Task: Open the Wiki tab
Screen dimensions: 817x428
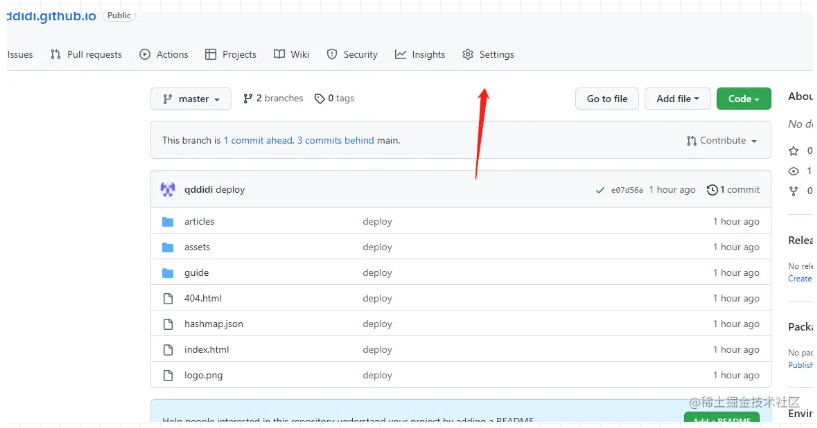Action: pyautogui.click(x=291, y=55)
